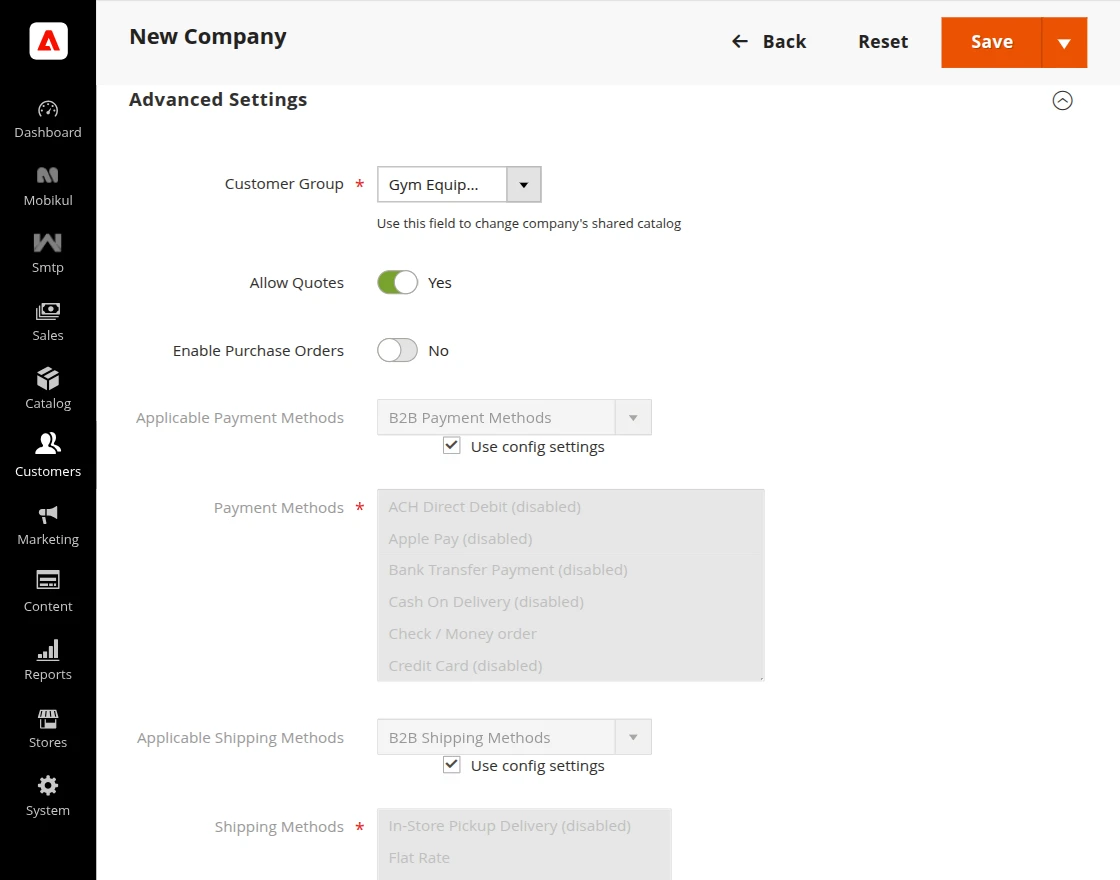This screenshot has width=1120, height=880.
Task: Uncheck Use config settings for shipping methods
Action: coord(451,765)
